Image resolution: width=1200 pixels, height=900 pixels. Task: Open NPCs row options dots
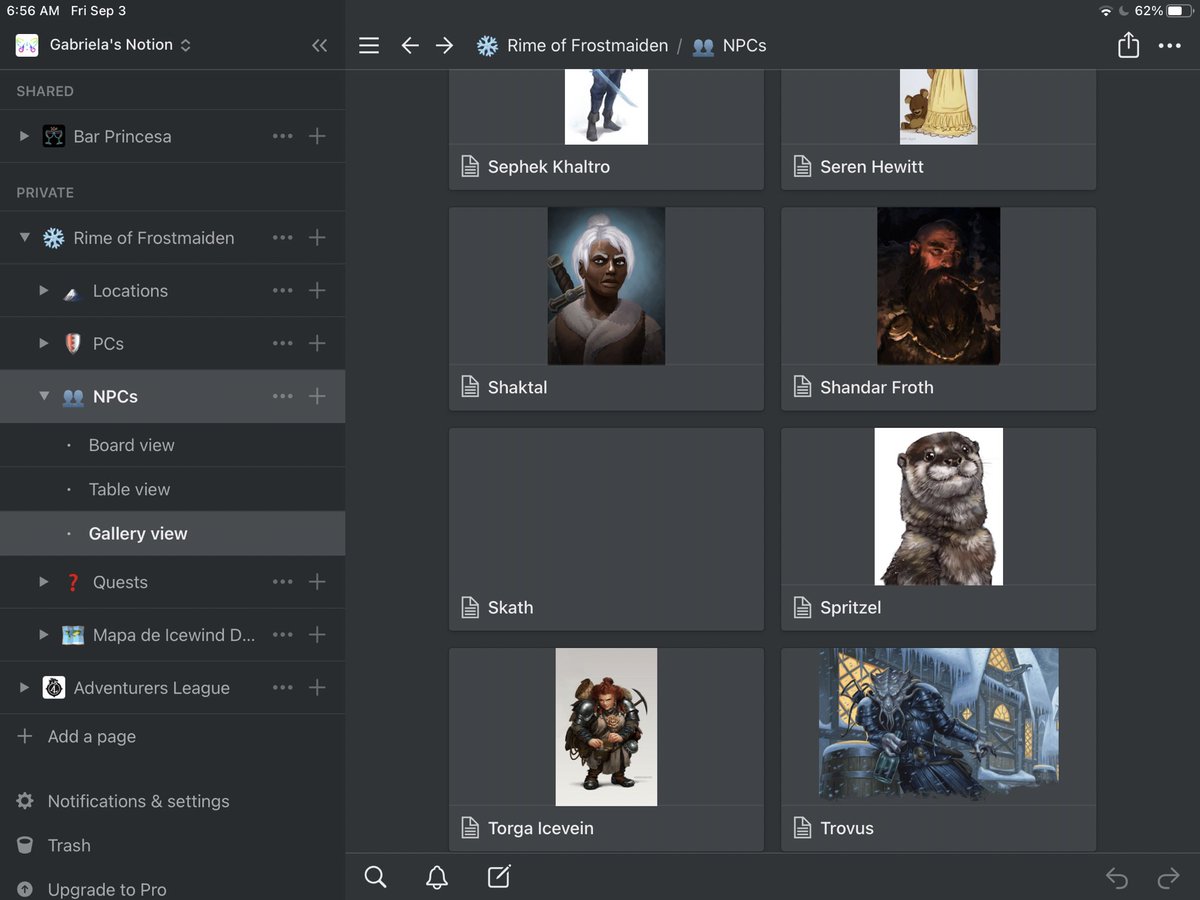tap(283, 397)
